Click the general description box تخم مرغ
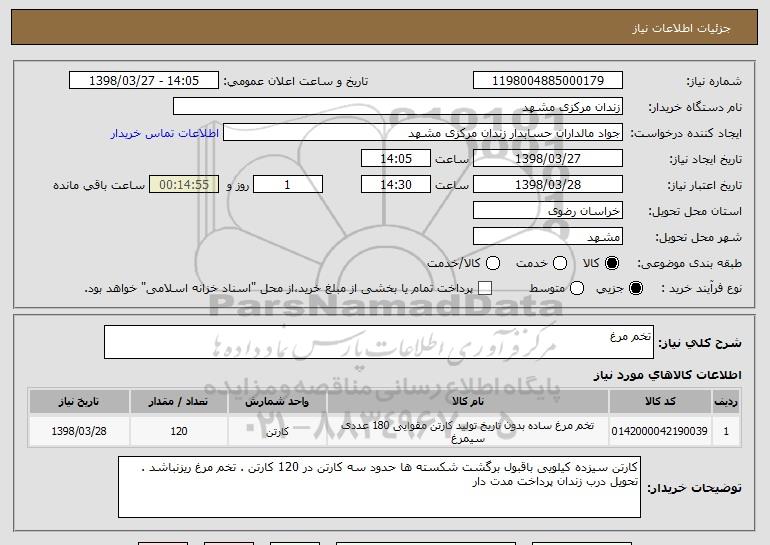Viewport: 770px width, 545px height. [x=379, y=342]
